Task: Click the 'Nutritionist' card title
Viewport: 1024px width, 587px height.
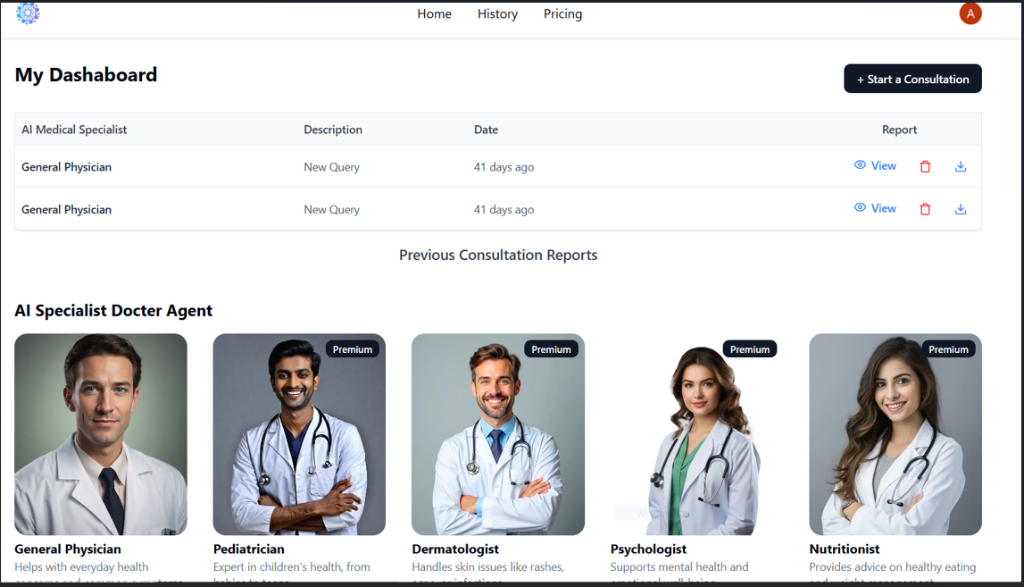Action: 844,549
